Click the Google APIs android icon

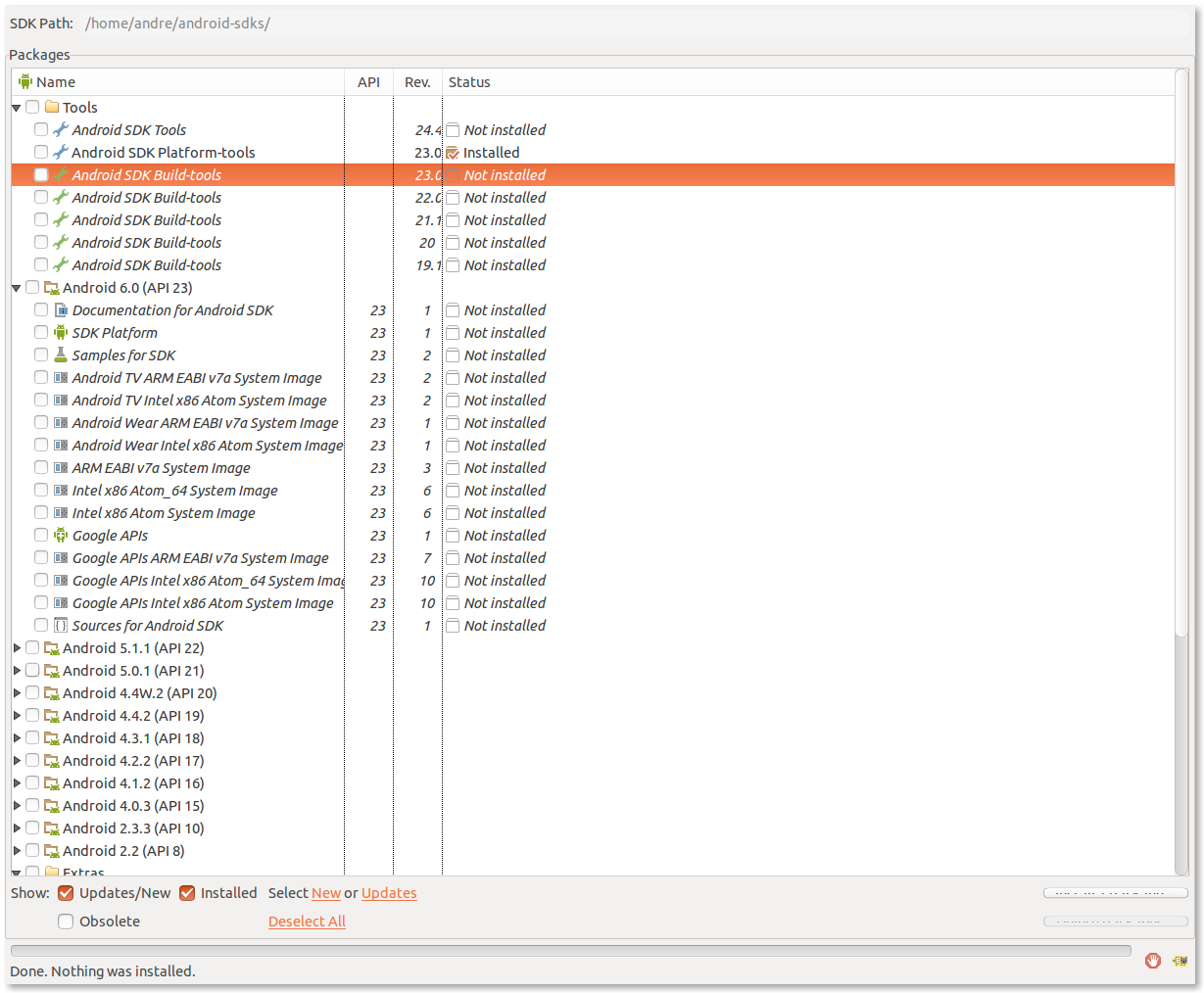click(61, 535)
